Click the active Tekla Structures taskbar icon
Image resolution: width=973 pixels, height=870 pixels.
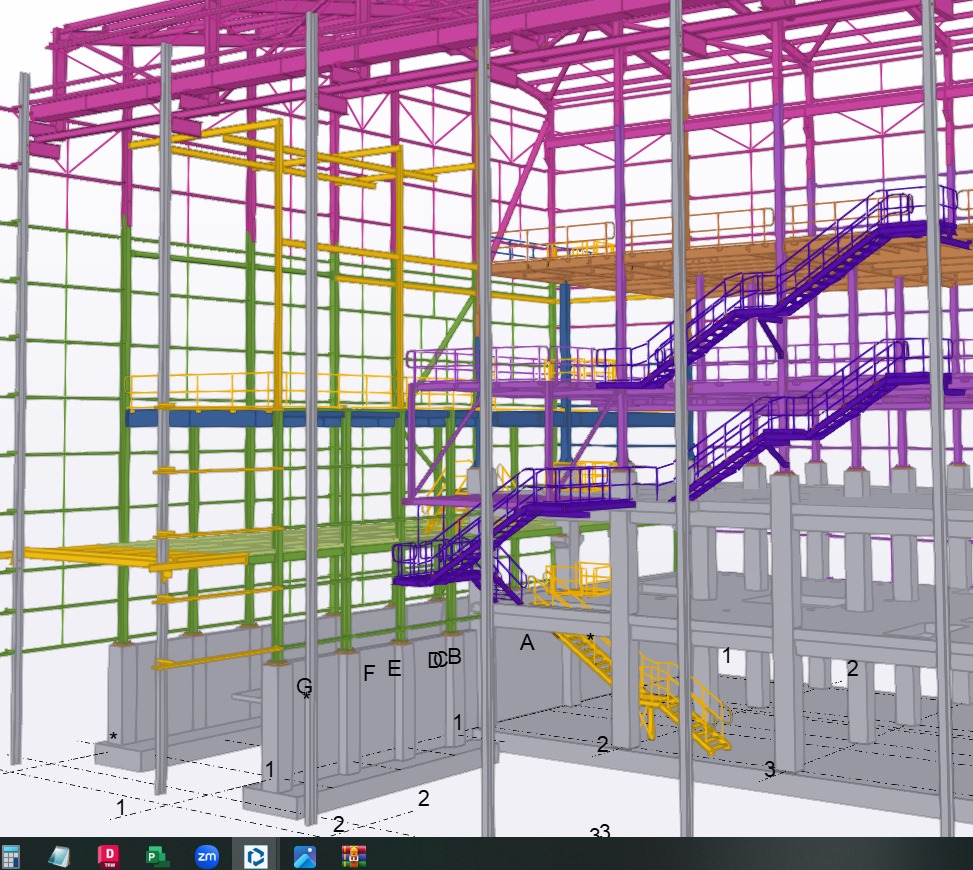pos(256,856)
